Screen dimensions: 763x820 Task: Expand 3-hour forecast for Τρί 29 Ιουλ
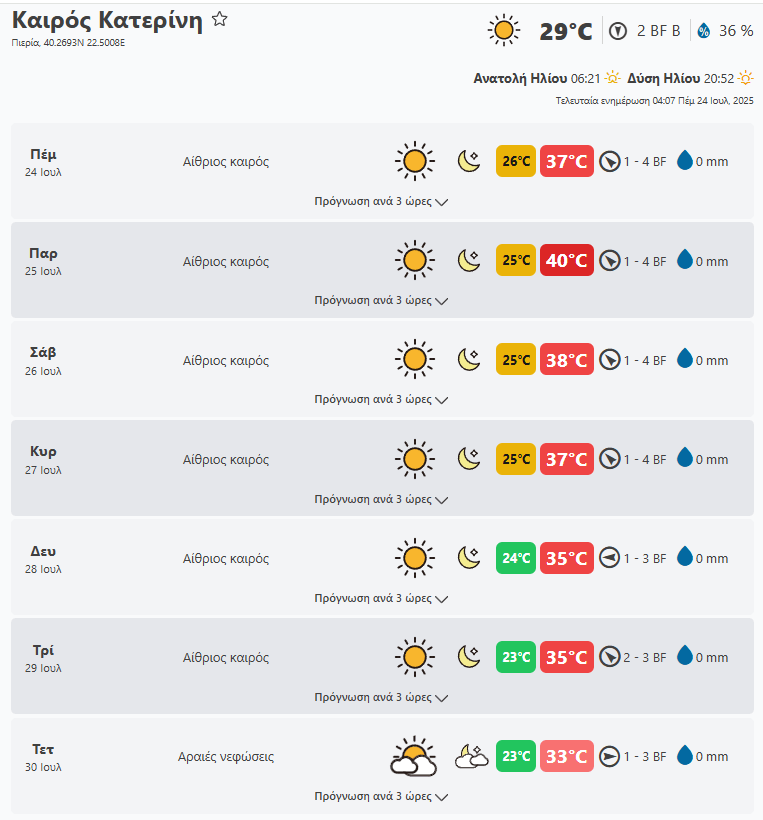click(x=381, y=697)
